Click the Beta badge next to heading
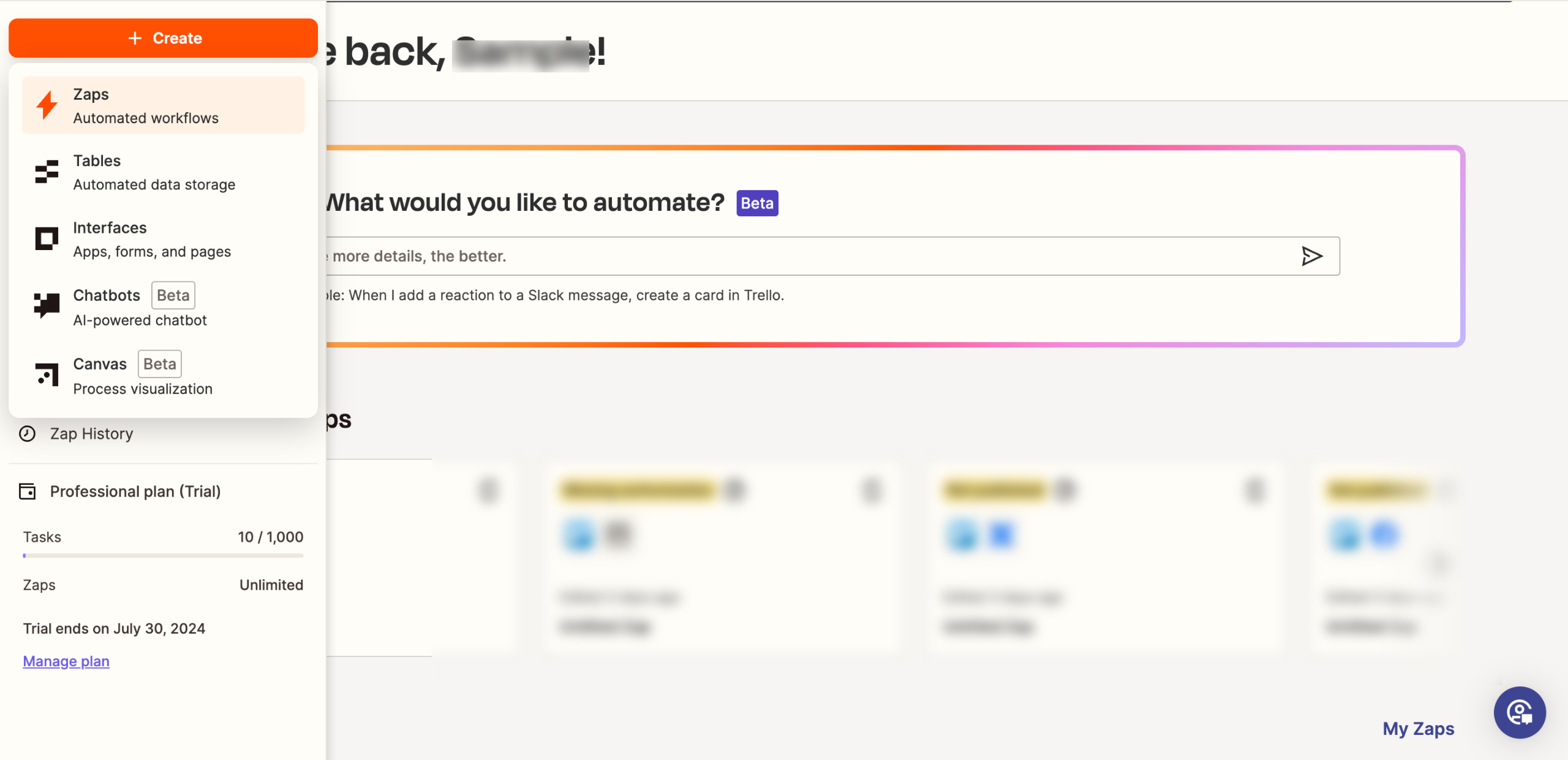 (757, 203)
